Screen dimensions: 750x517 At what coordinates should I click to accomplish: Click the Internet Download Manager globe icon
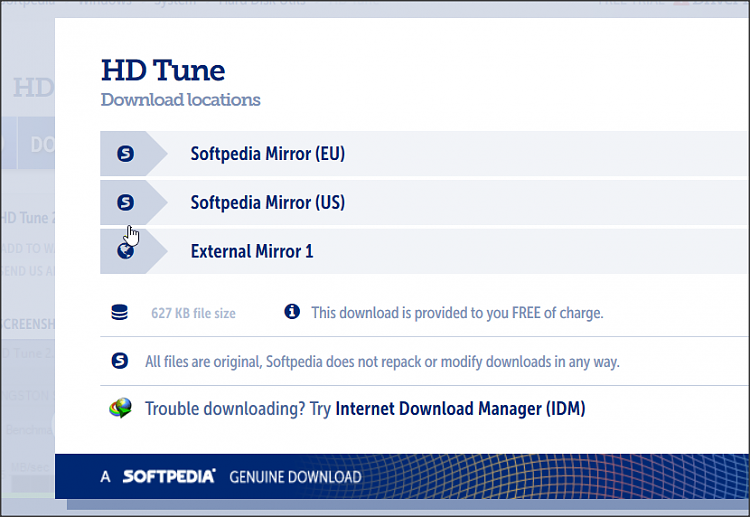120,408
